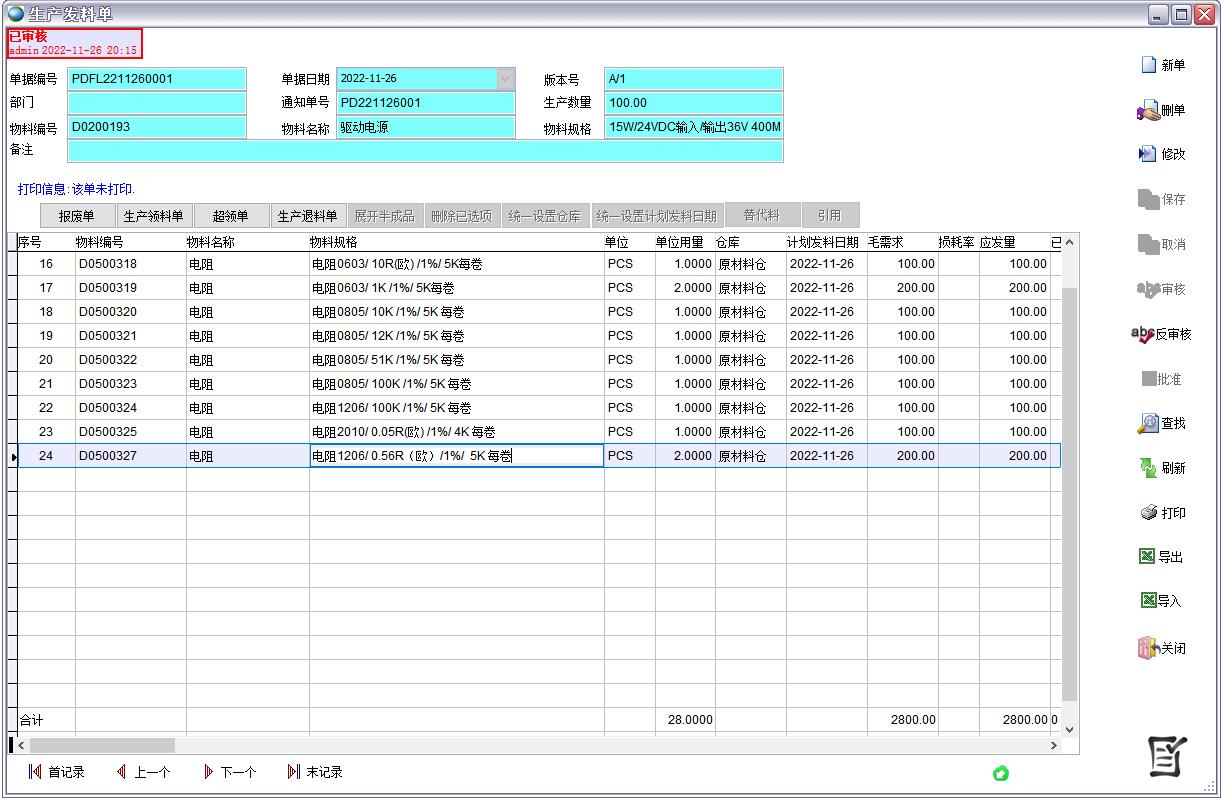Go to 首记录 first record
This screenshot has width=1221, height=801.
pyautogui.click(x=57, y=772)
